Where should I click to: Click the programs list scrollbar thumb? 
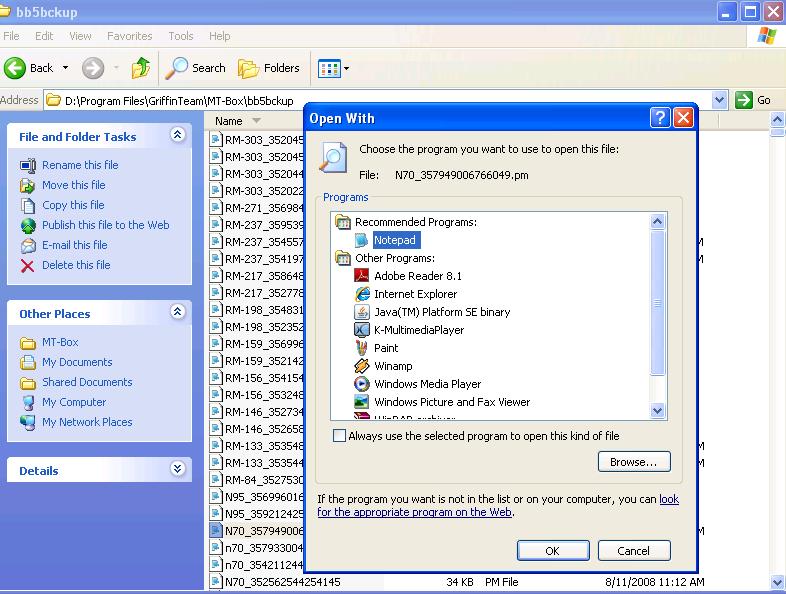(657, 302)
